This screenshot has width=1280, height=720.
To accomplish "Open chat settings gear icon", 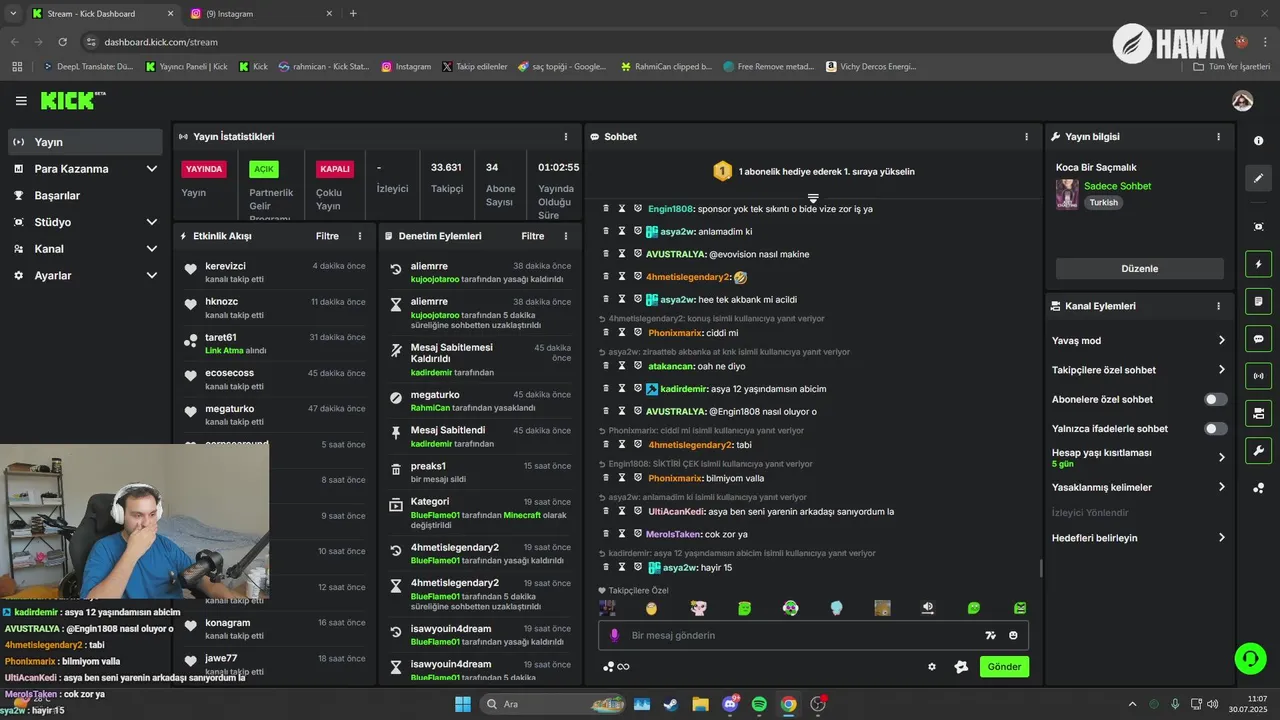I will click(932, 667).
